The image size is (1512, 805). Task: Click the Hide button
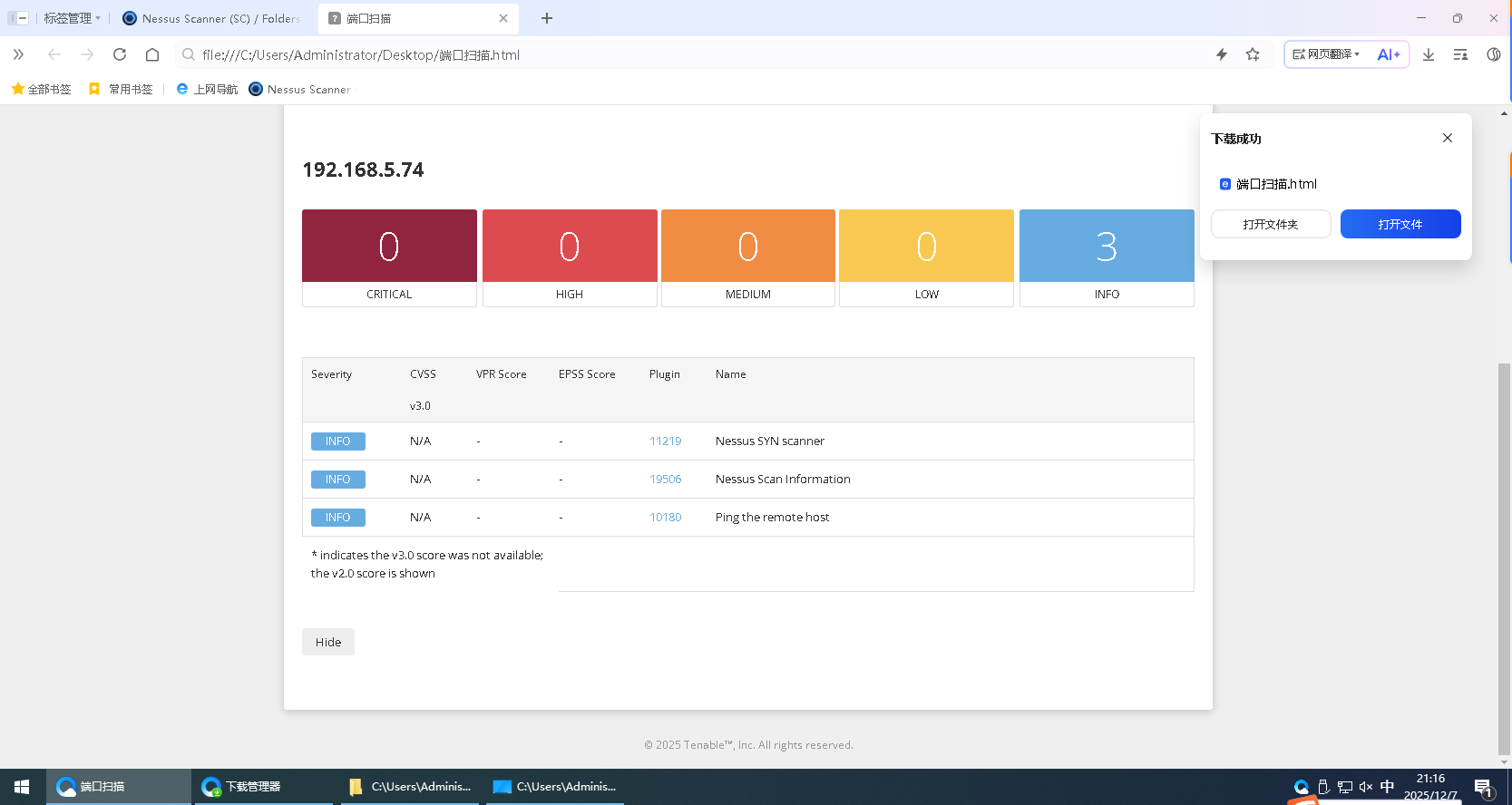[x=328, y=642]
